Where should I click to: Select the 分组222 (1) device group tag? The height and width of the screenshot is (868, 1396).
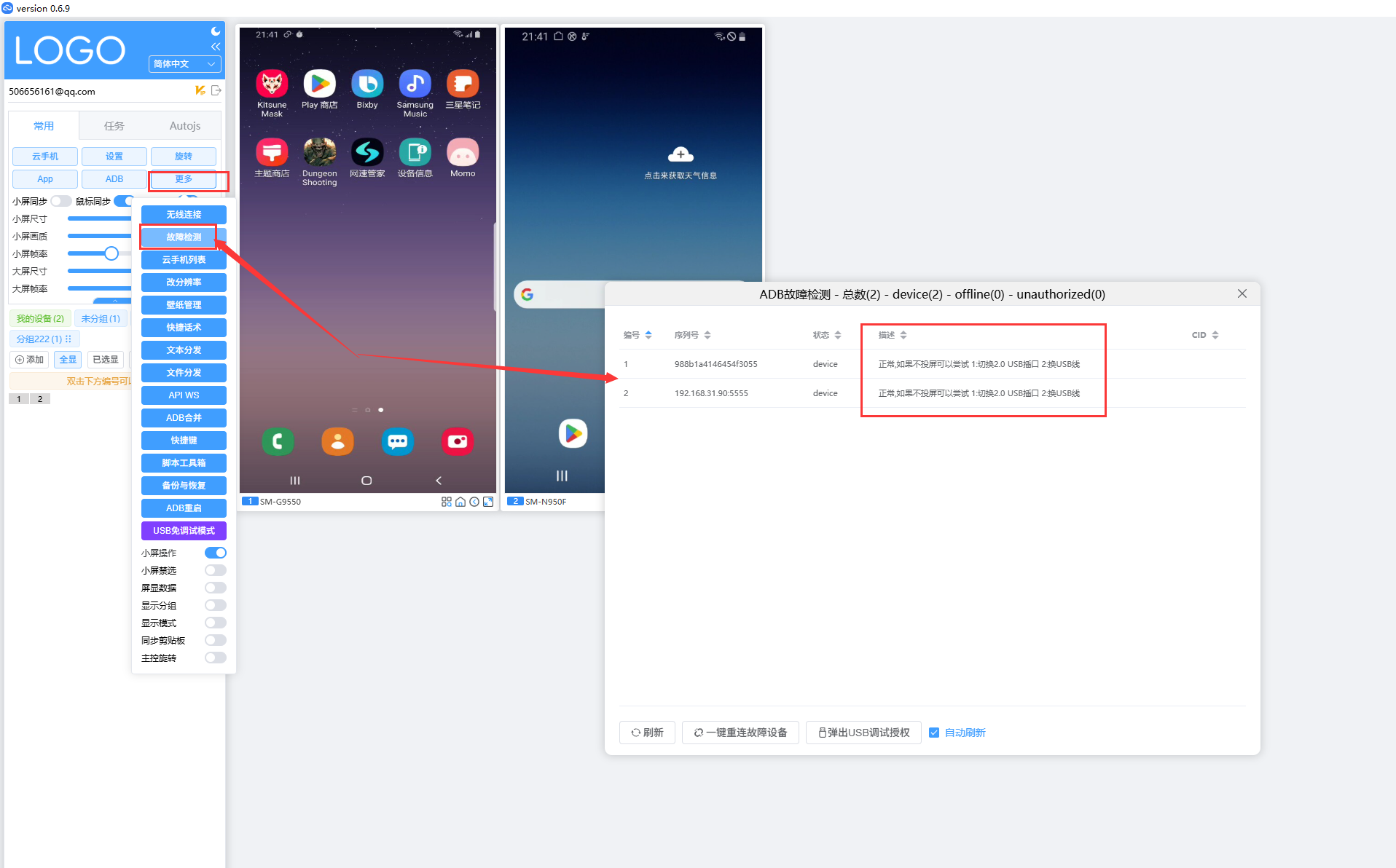(x=44, y=339)
